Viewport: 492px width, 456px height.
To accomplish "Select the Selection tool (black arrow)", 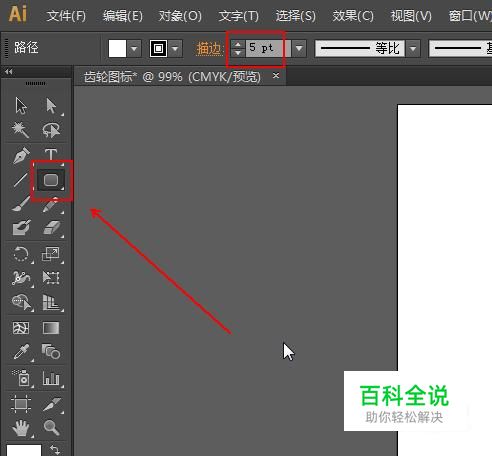I will pyautogui.click(x=21, y=106).
